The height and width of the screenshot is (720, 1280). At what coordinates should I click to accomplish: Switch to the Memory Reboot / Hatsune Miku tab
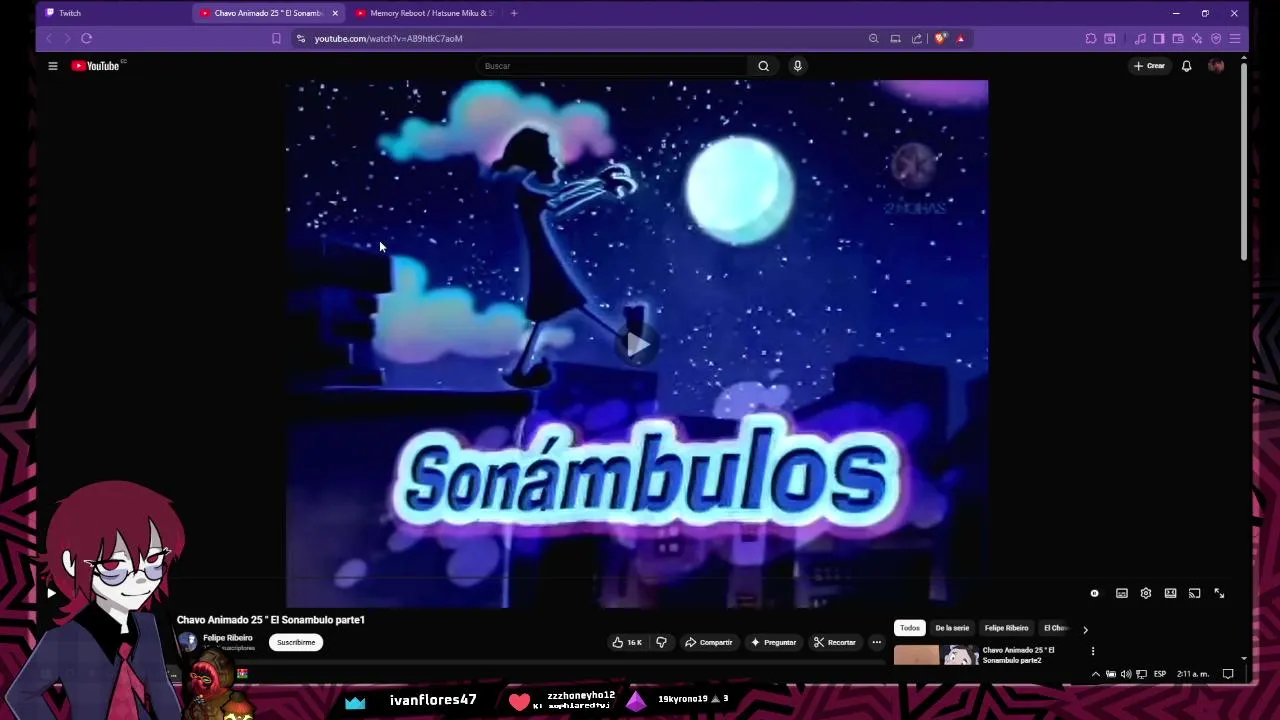click(x=428, y=13)
